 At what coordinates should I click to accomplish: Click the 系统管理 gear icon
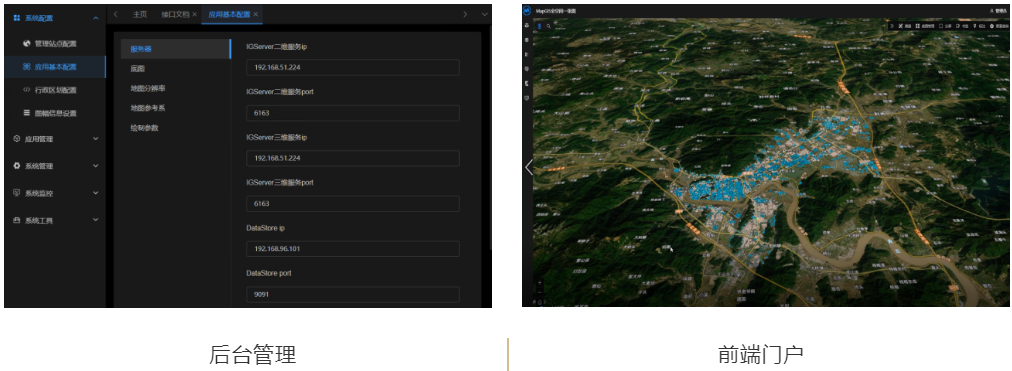[17, 166]
